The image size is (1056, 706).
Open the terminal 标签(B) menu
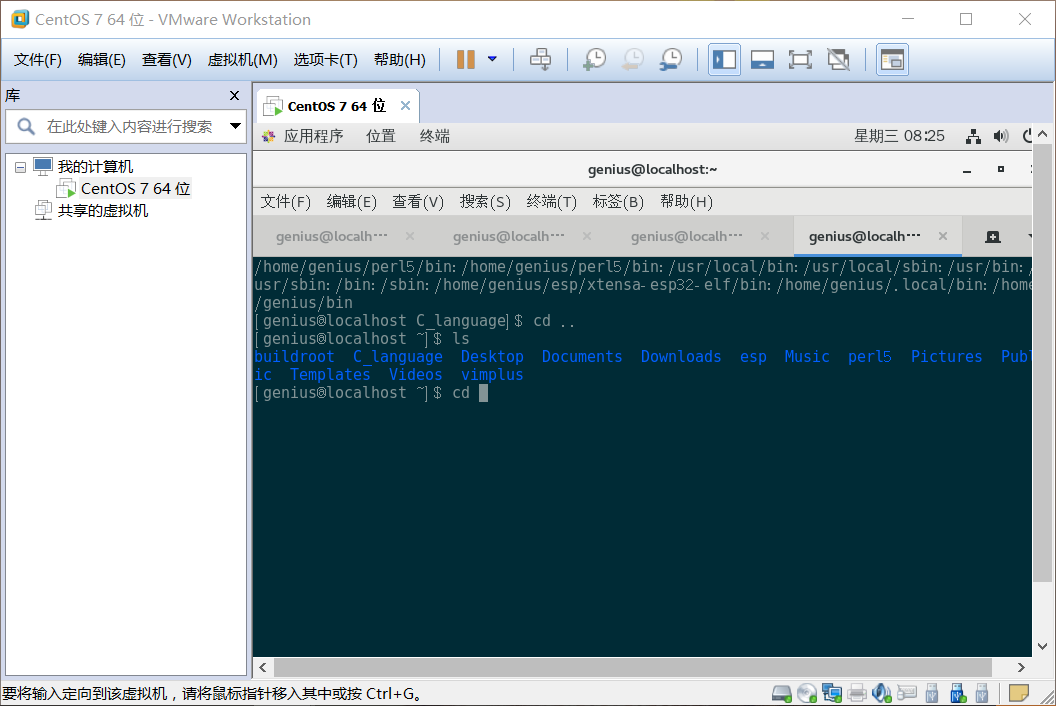tap(618, 201)
